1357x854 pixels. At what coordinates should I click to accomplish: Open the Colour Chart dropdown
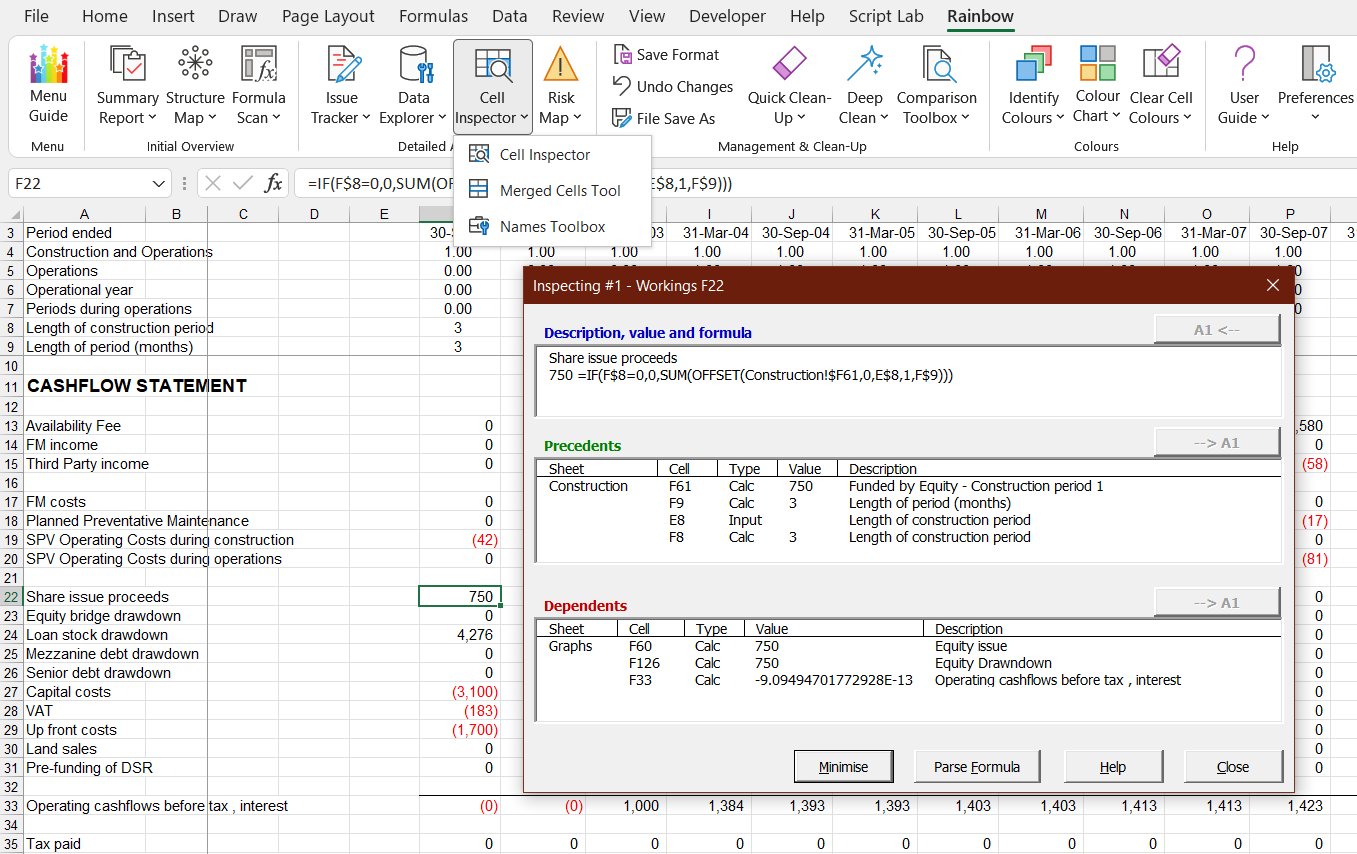pyautogui.click(x=1097, y=106)
